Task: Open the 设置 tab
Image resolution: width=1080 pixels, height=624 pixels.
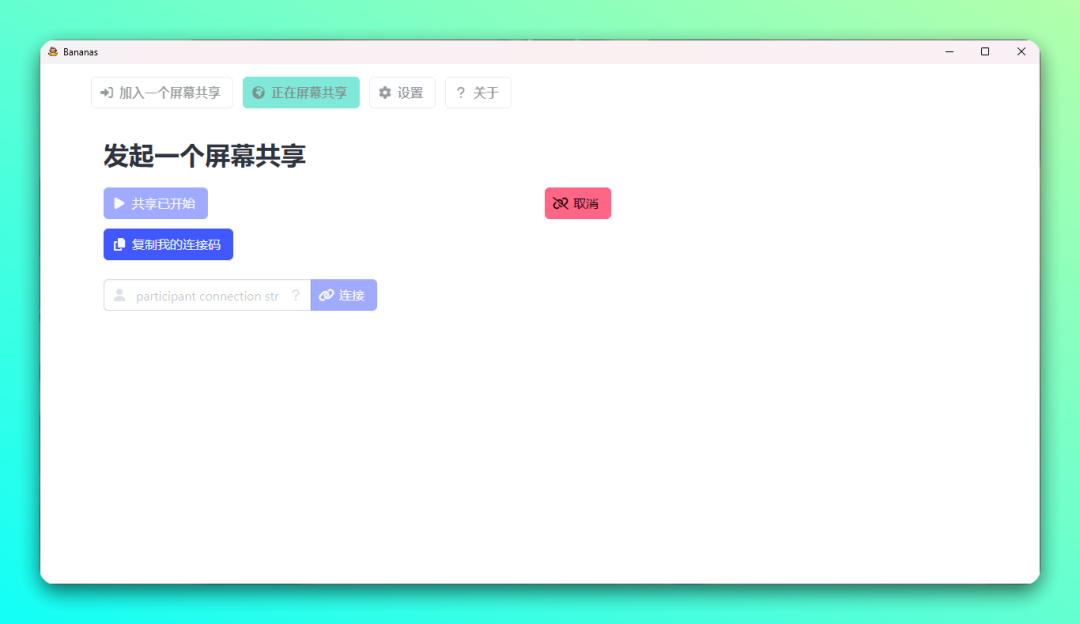Action: 402,93
